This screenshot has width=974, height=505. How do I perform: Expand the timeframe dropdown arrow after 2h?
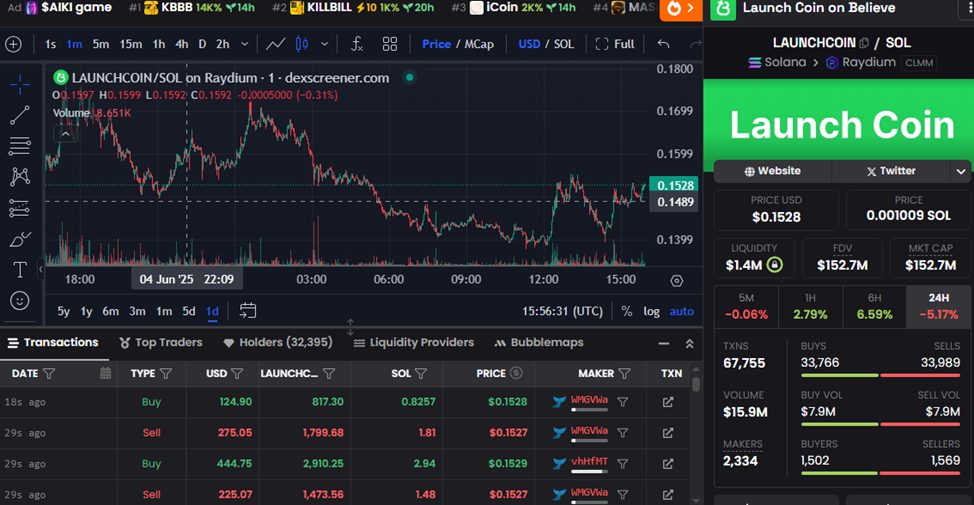pos(245,44)
